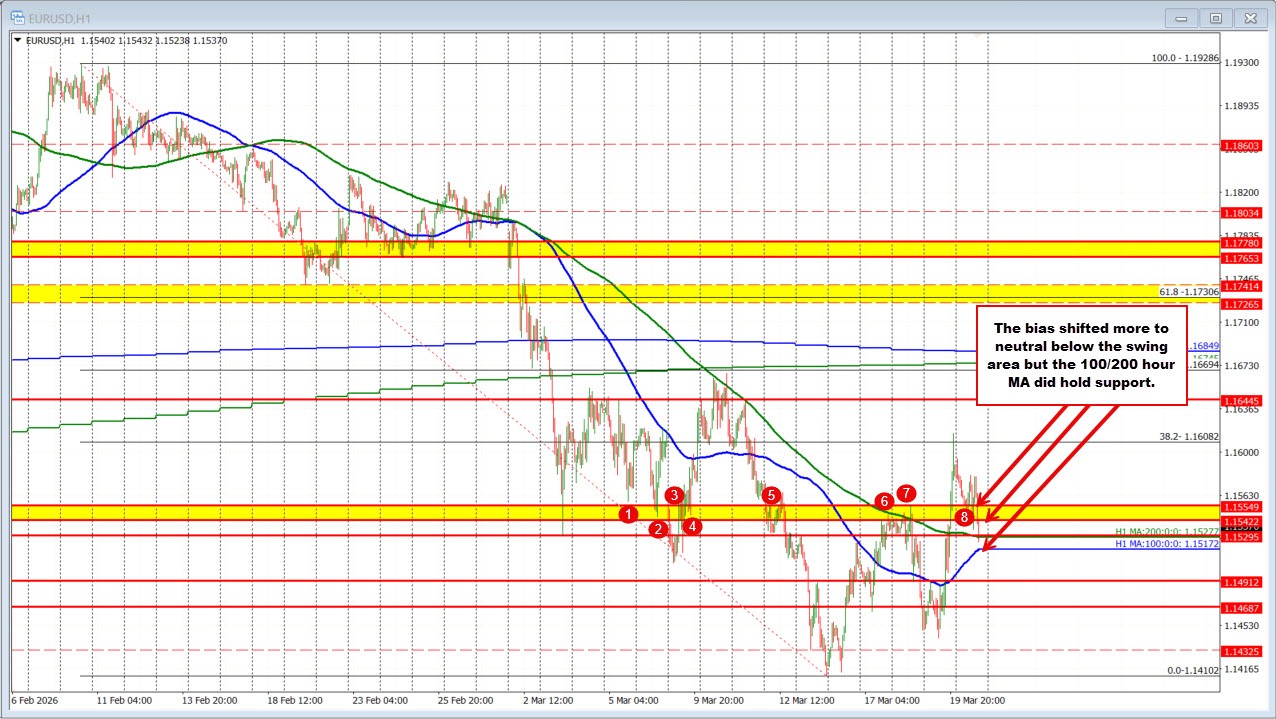
Task: Click the 1.14912 support price label
Action: (1243, 584)
